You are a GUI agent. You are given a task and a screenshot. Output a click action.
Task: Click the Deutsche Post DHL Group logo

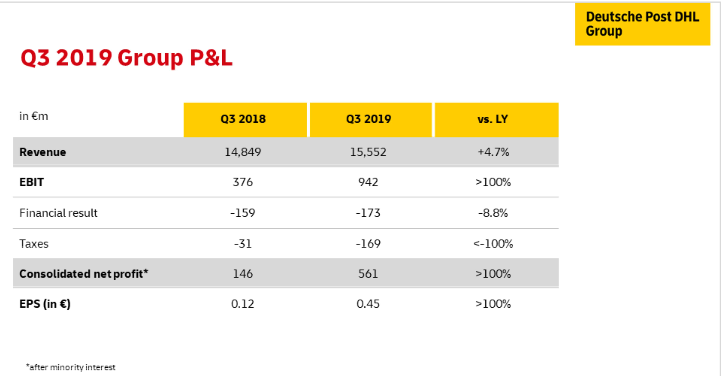(x=642, y=24)
